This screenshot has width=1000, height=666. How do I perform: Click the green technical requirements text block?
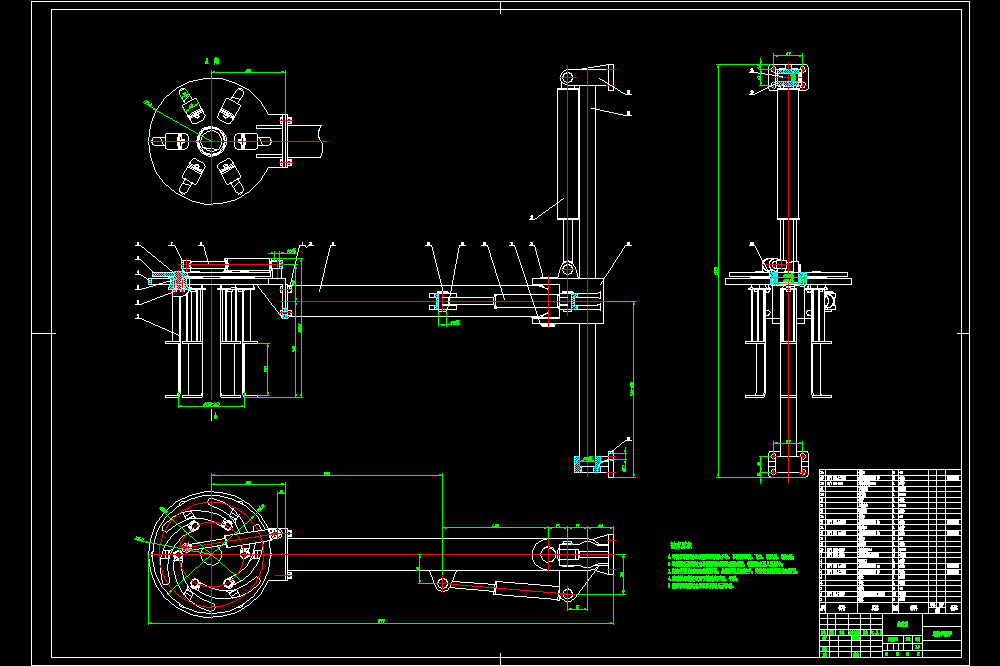732,566
